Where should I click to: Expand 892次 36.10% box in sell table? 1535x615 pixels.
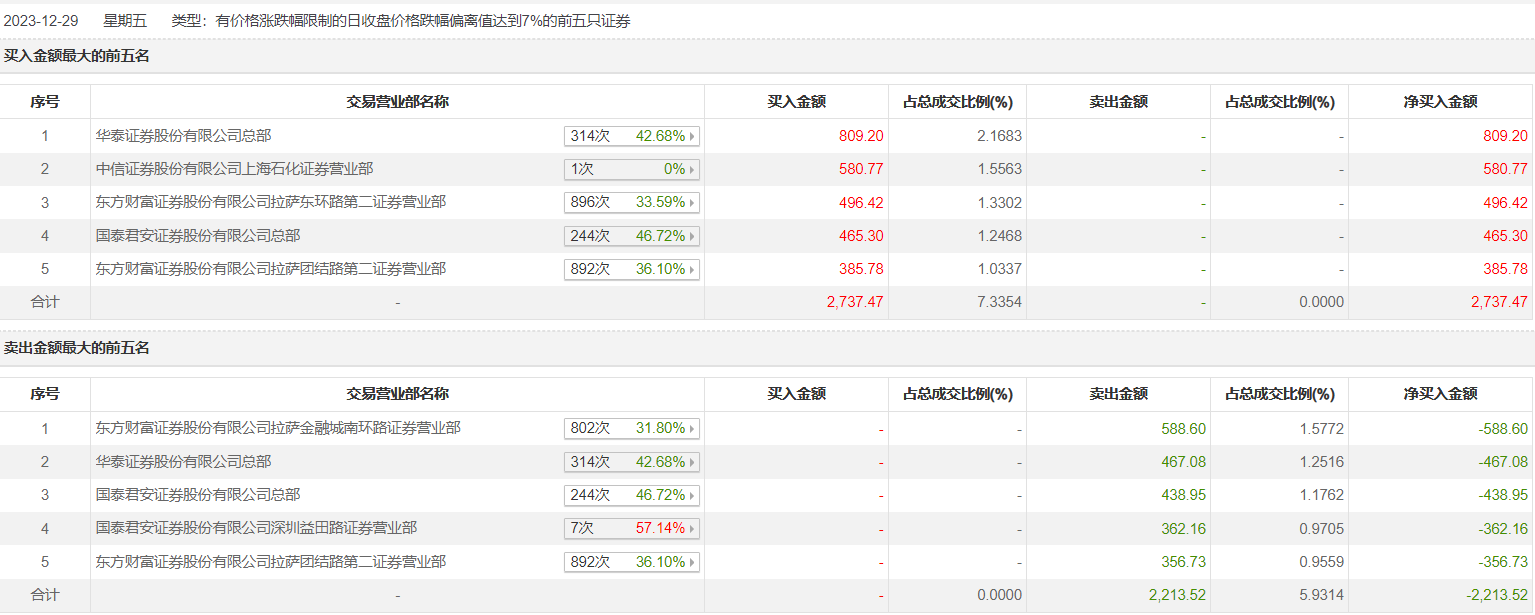point(631,562)
